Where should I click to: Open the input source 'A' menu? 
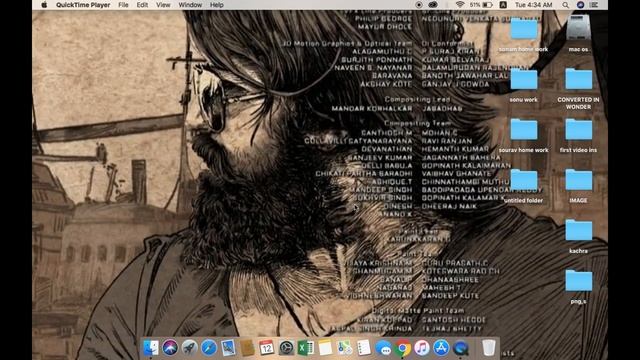click(x=503, y=5)
